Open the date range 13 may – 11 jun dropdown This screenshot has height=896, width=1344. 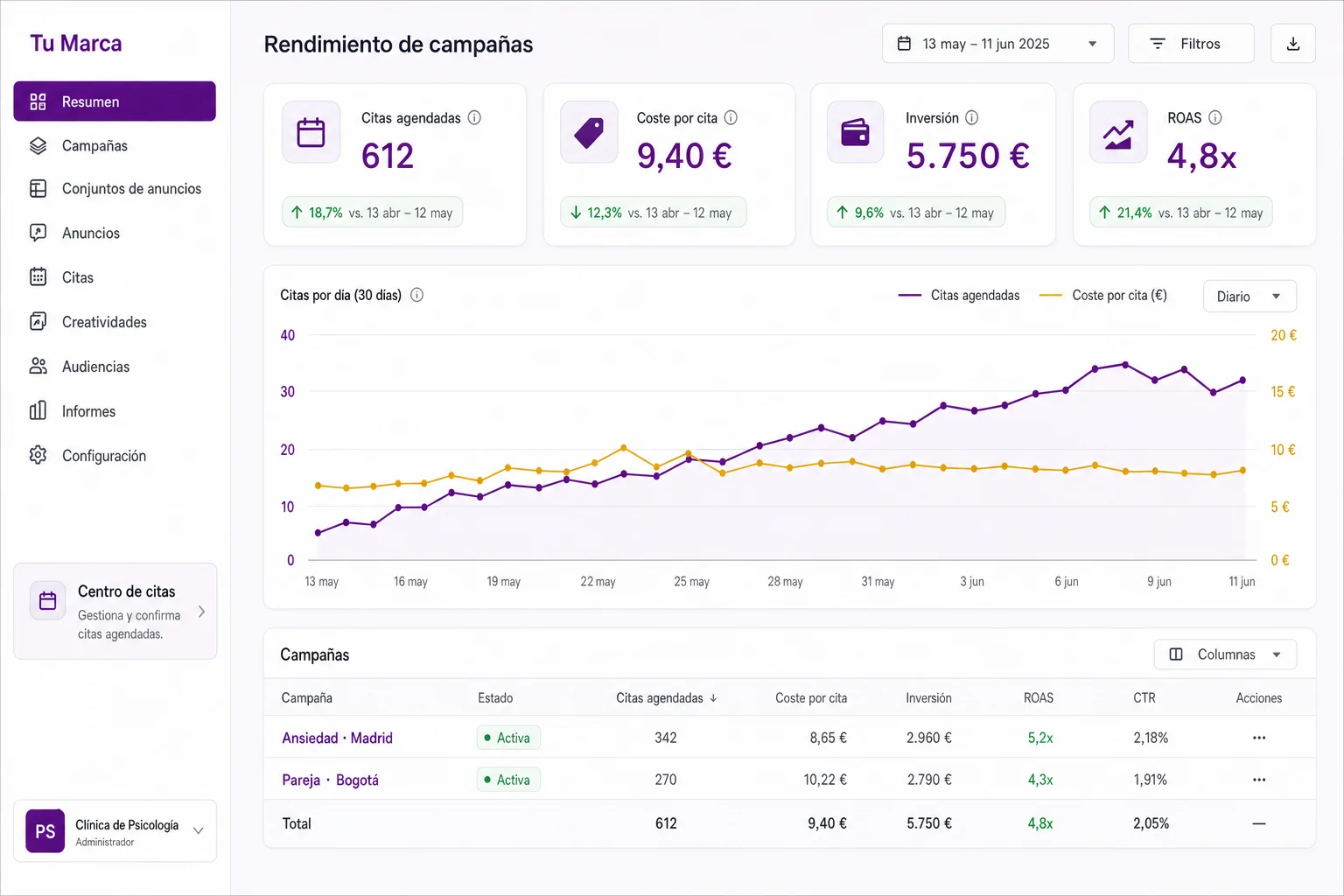coord(997,44)
